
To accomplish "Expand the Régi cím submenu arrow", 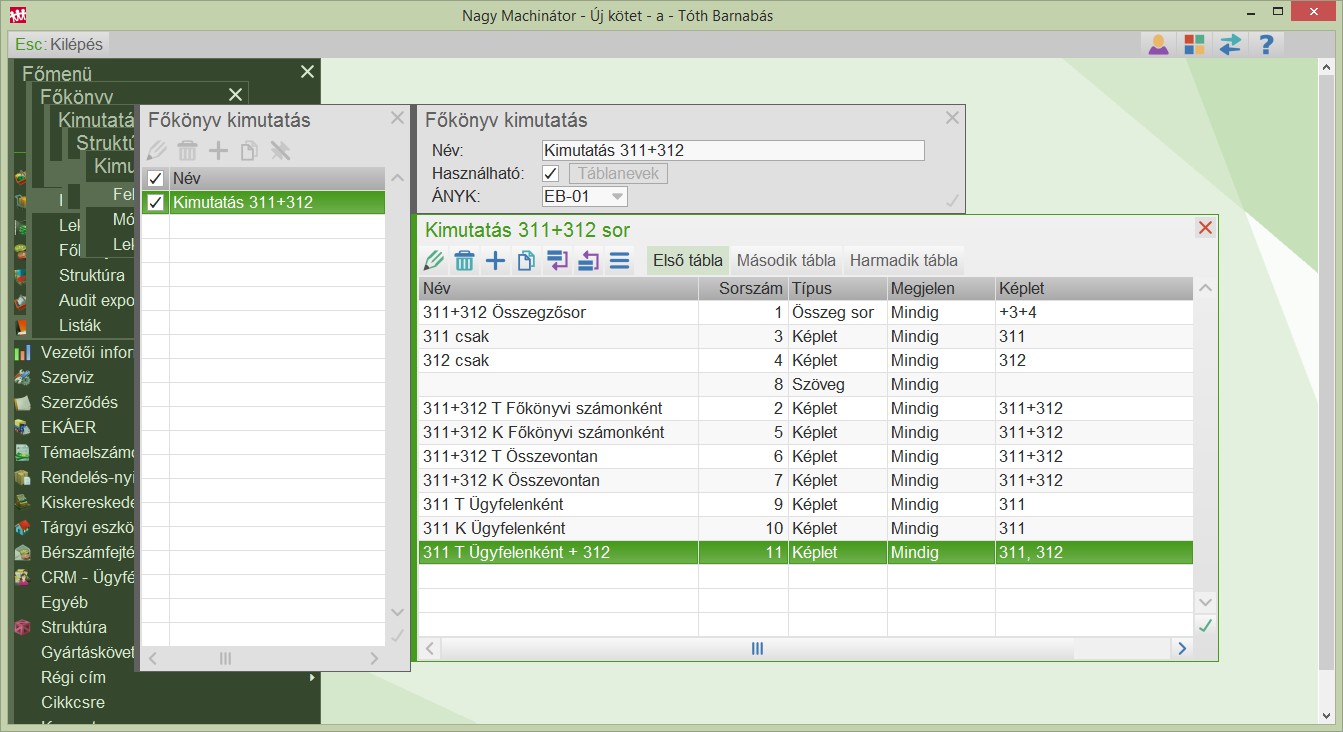I will 312,678.
